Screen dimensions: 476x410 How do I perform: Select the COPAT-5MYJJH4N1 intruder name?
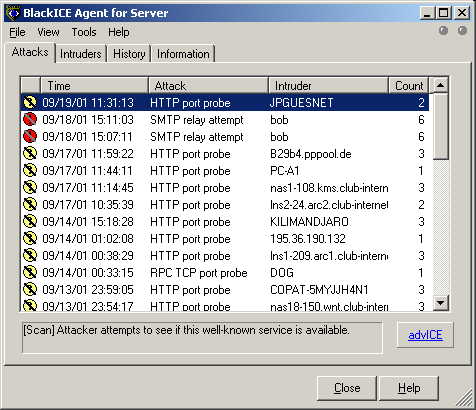(x=319, y=290)
